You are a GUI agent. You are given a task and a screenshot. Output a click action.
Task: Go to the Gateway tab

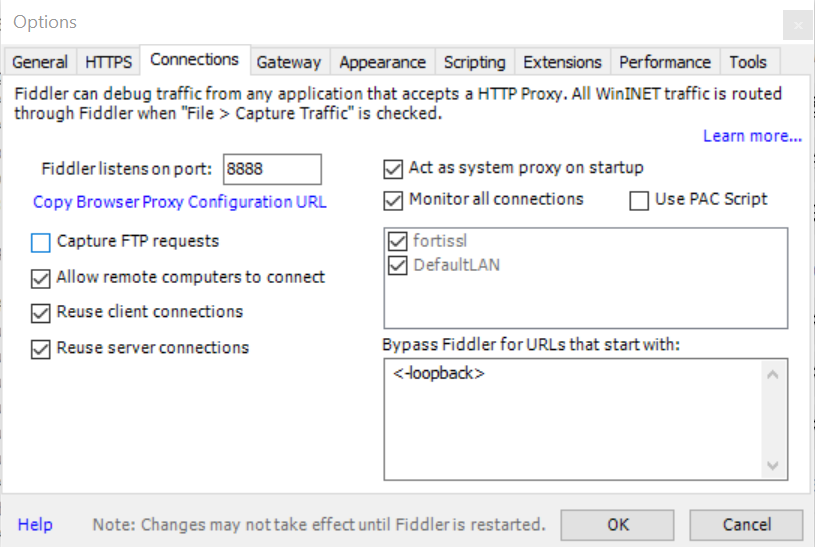288,62
